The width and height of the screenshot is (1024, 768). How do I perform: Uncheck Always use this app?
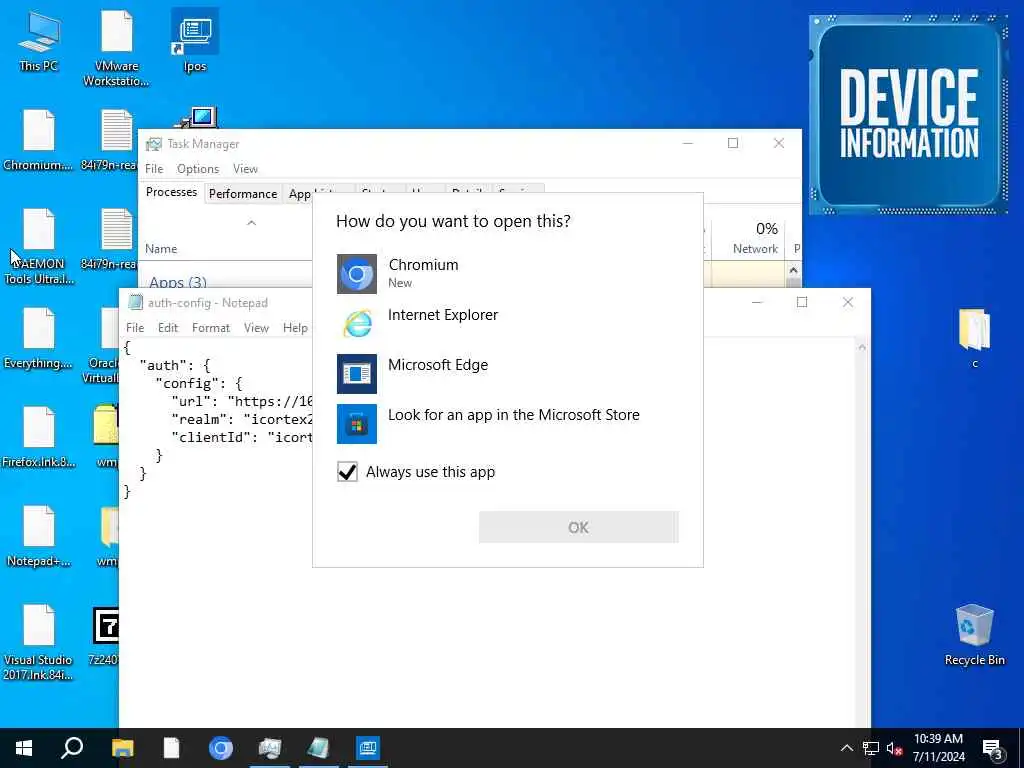pyautogui.click(x=347, y=472)
